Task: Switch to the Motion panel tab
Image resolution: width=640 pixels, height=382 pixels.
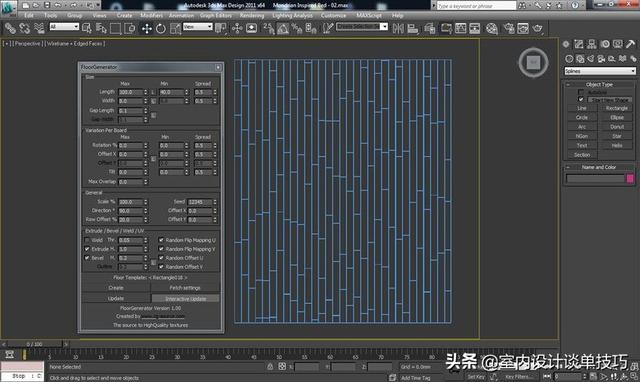Action: 605,44
